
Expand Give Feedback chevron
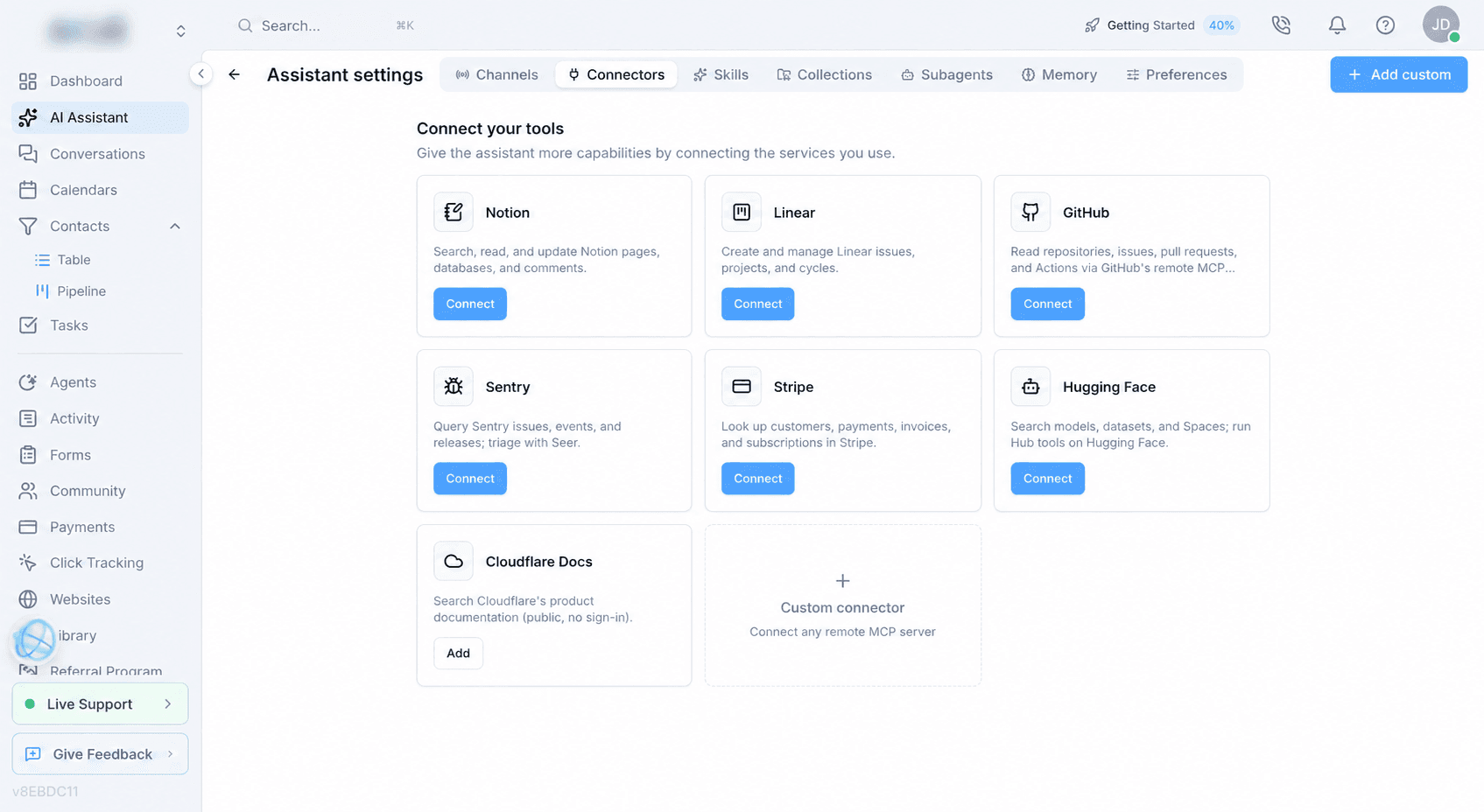point(170,754)
